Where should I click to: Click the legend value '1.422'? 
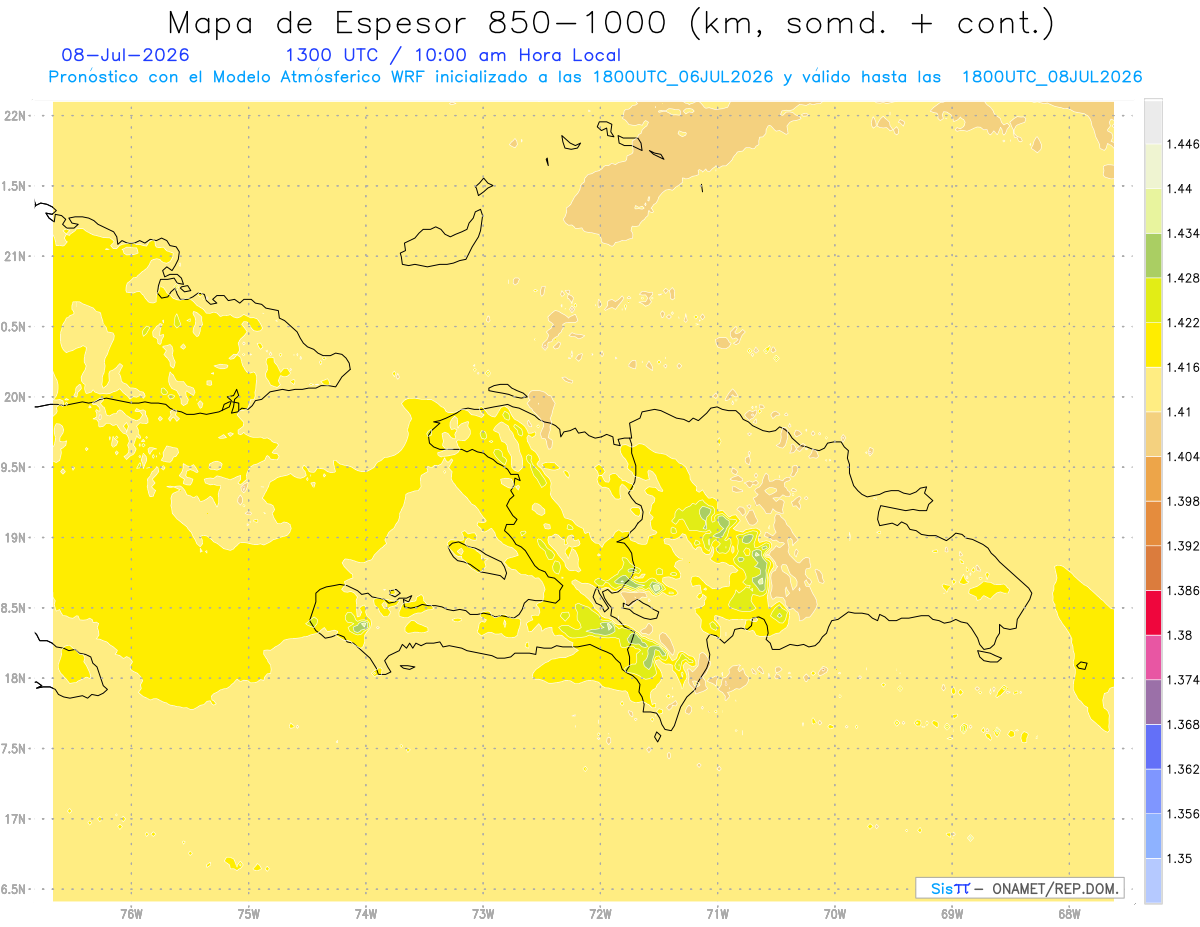[1182, 322]
